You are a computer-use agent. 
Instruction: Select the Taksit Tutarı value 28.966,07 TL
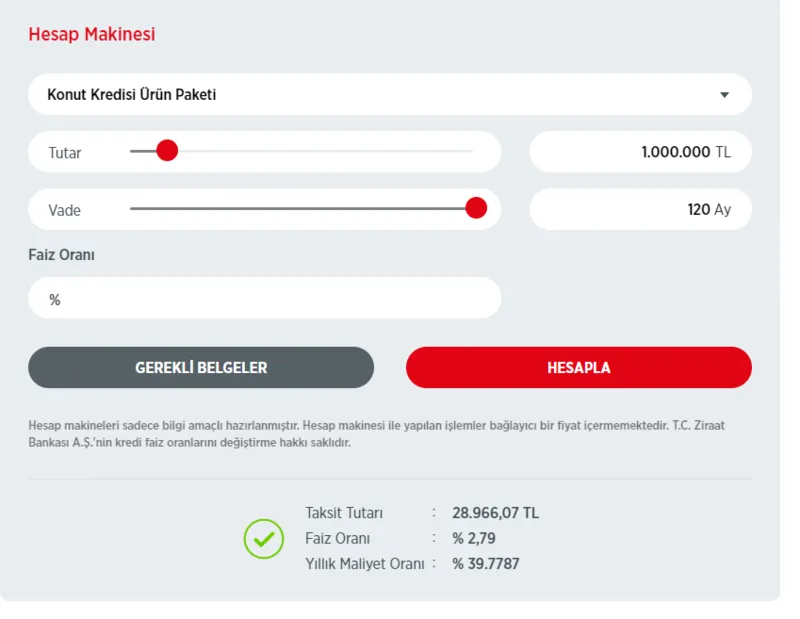[495, 513]
